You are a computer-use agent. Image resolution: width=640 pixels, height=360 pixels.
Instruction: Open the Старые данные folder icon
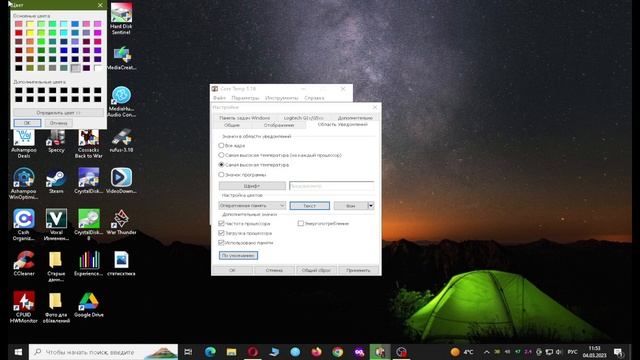[x=56, y=266]
